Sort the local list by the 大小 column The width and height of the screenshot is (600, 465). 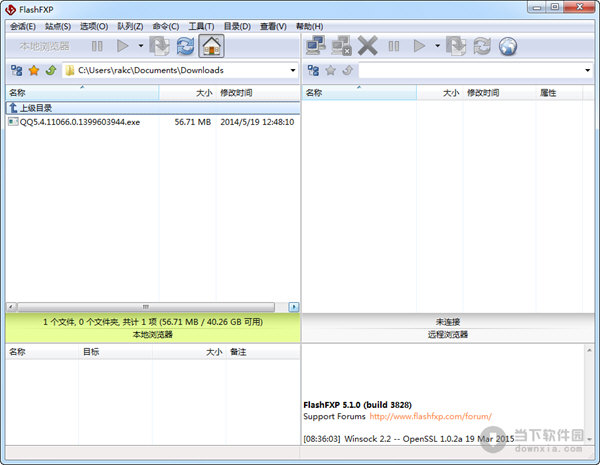(x=188, y=93)
